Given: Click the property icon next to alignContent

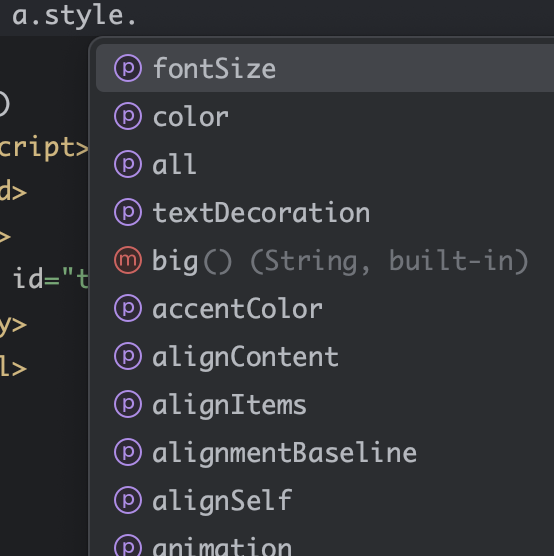Looking at the screenshot, I should tap(128, 356).
